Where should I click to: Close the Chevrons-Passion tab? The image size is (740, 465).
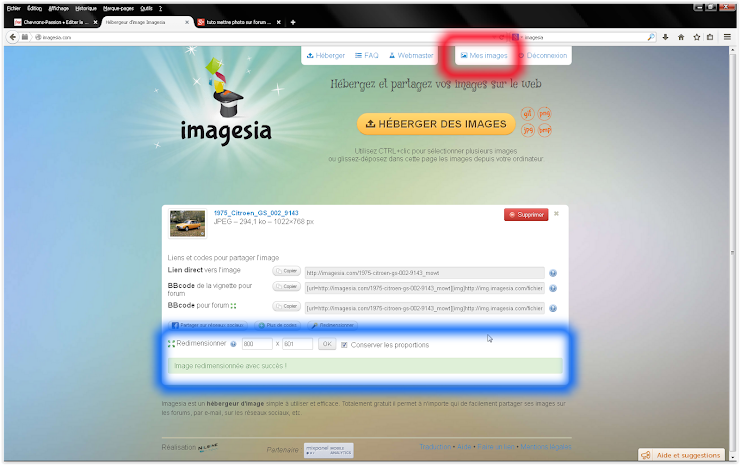point(95,22)
